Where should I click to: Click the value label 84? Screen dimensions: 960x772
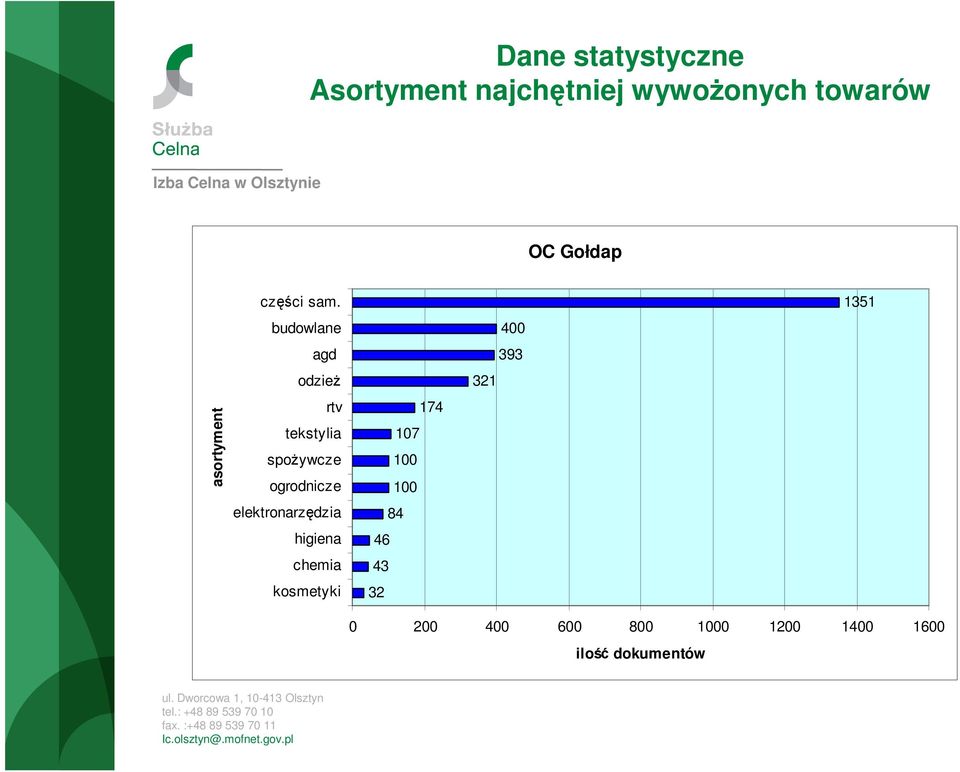tap(396, 514)
